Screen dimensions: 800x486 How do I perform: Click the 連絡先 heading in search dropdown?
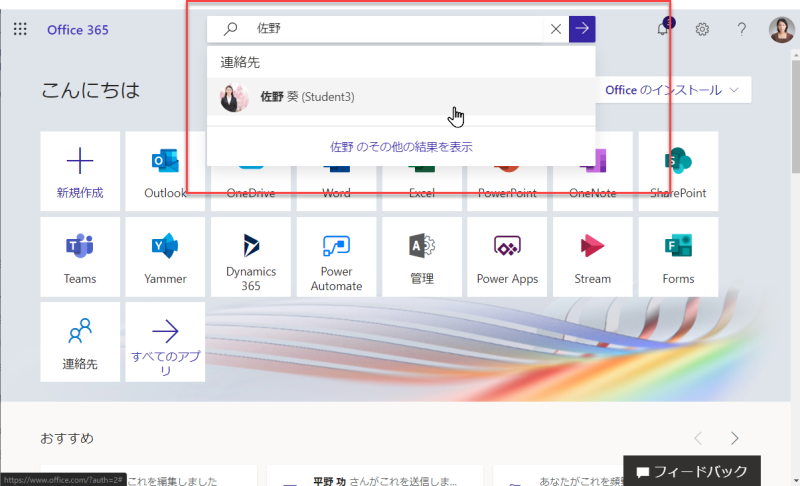240,62
